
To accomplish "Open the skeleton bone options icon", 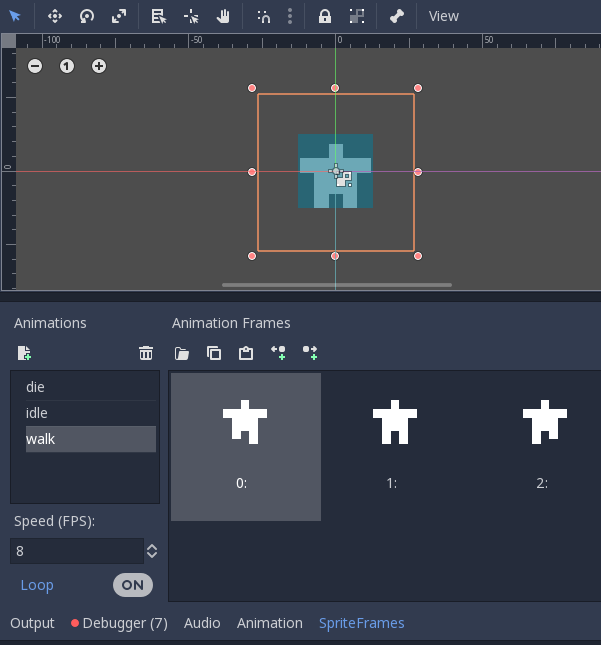I will (x=396, y=16).
